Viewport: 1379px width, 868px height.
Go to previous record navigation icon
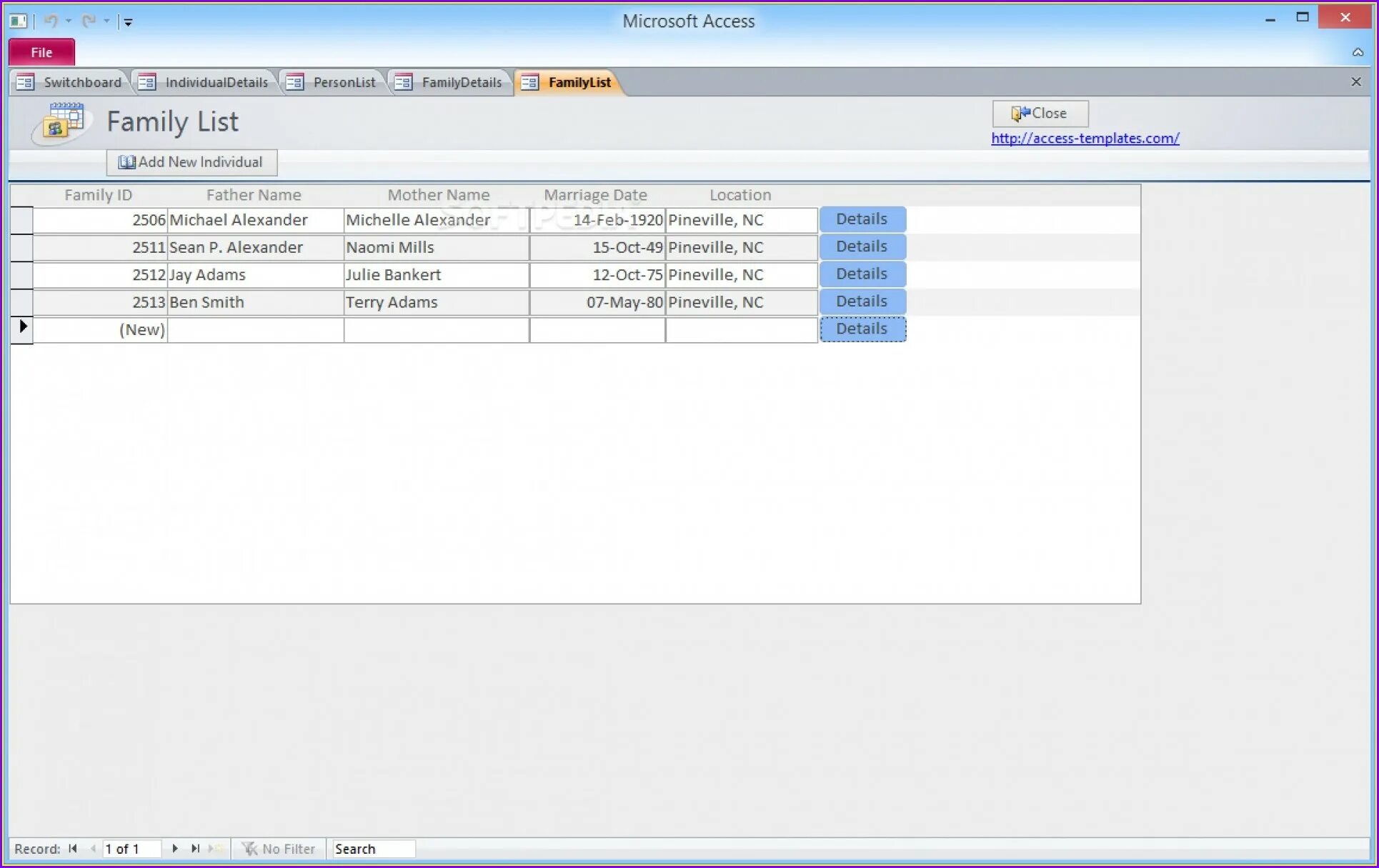[92, 849]
